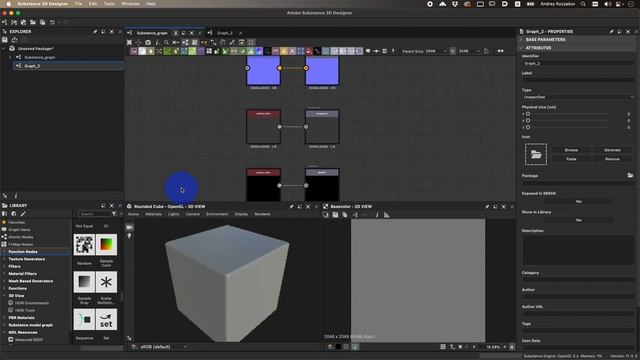Adjust the Physical size X slider handle
This screenshot has height=360, width=640.
pyautogui.click(x=528, y=114)
